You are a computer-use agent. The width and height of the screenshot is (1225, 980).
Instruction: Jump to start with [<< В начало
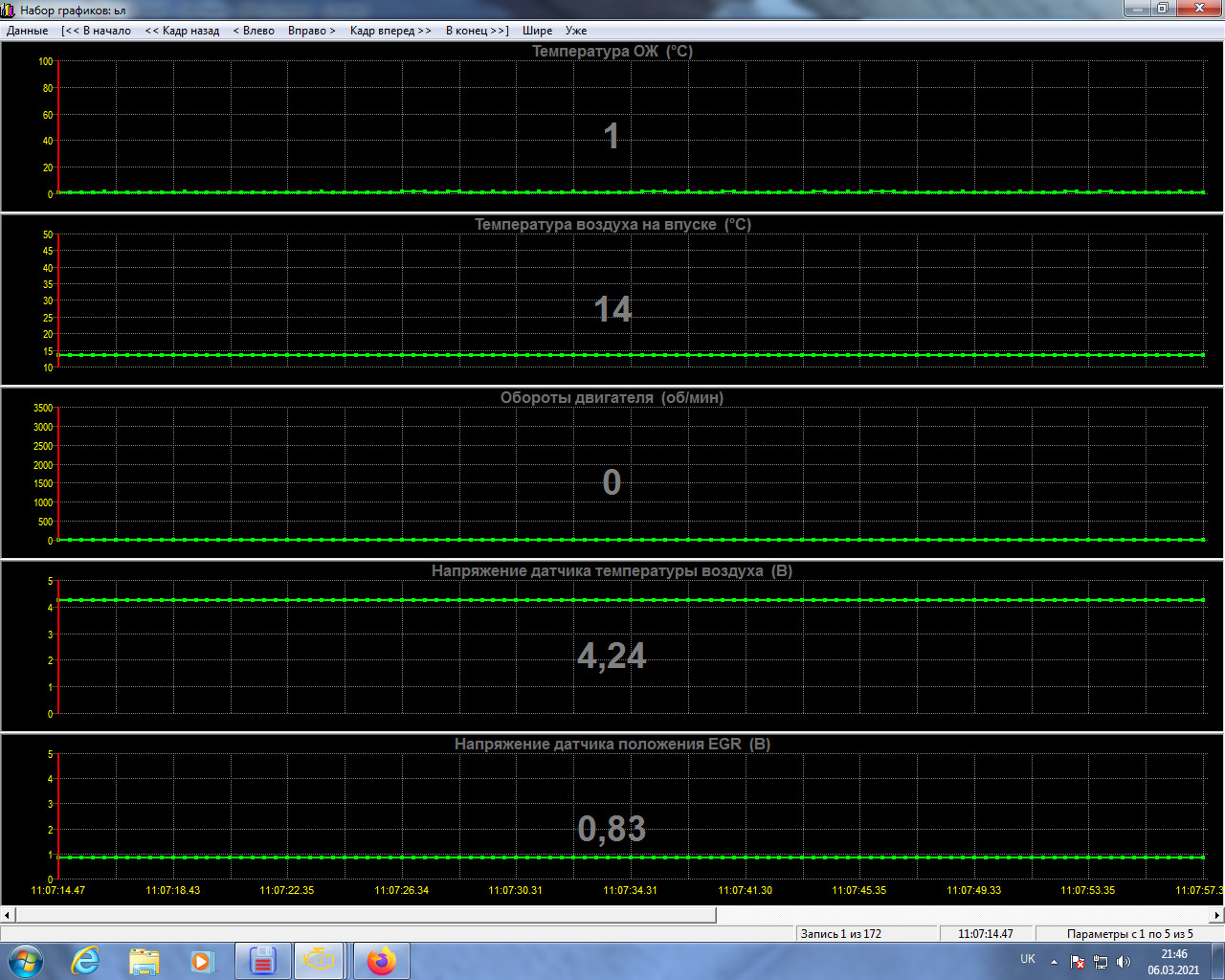pos(96,31)
